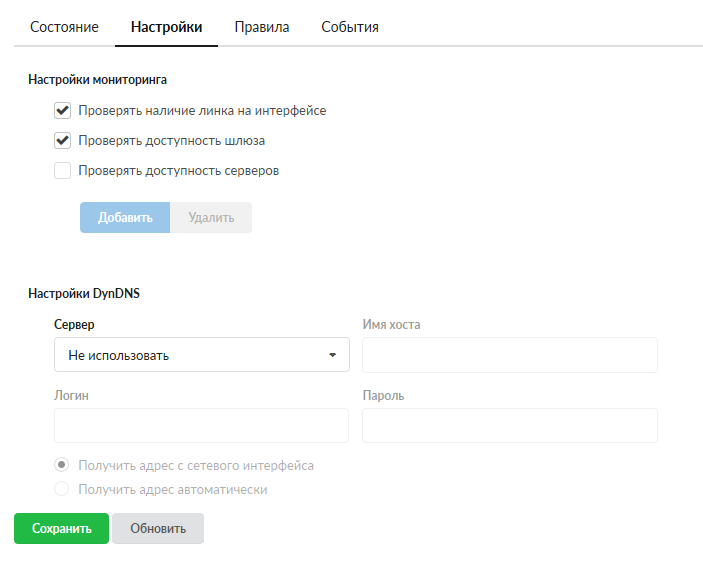Viewport: 703px width, 573px height.
Task: Click the Обновить button
Action: [x=158, y=529]
